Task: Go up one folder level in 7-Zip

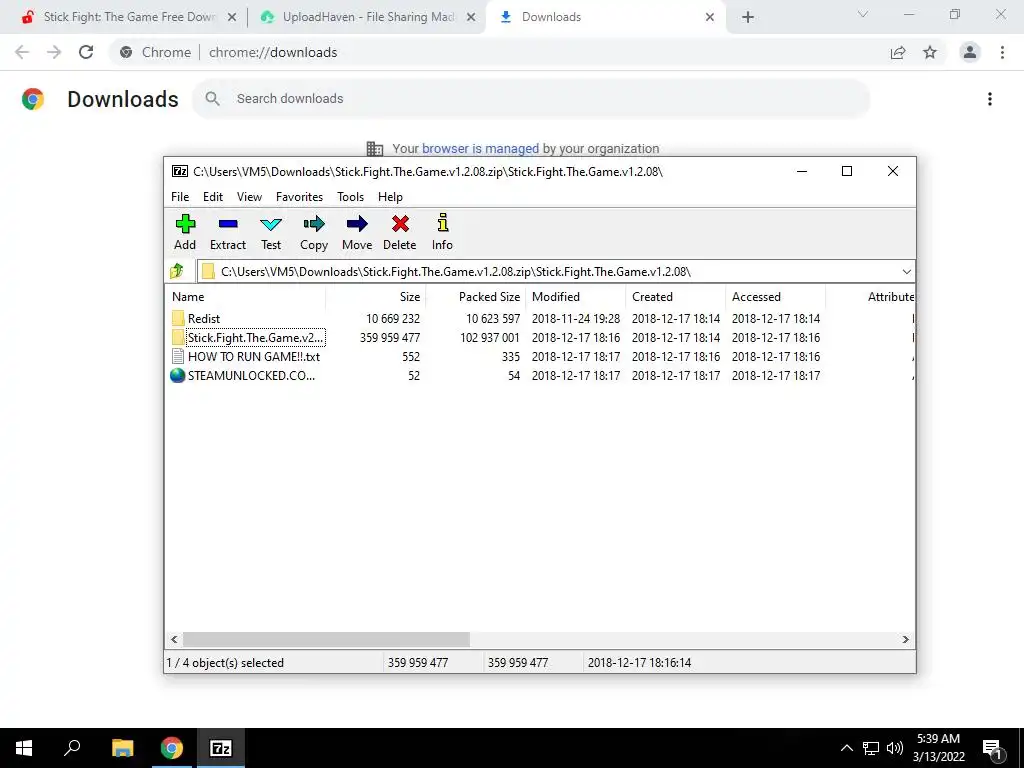Action: pos(177,271)
